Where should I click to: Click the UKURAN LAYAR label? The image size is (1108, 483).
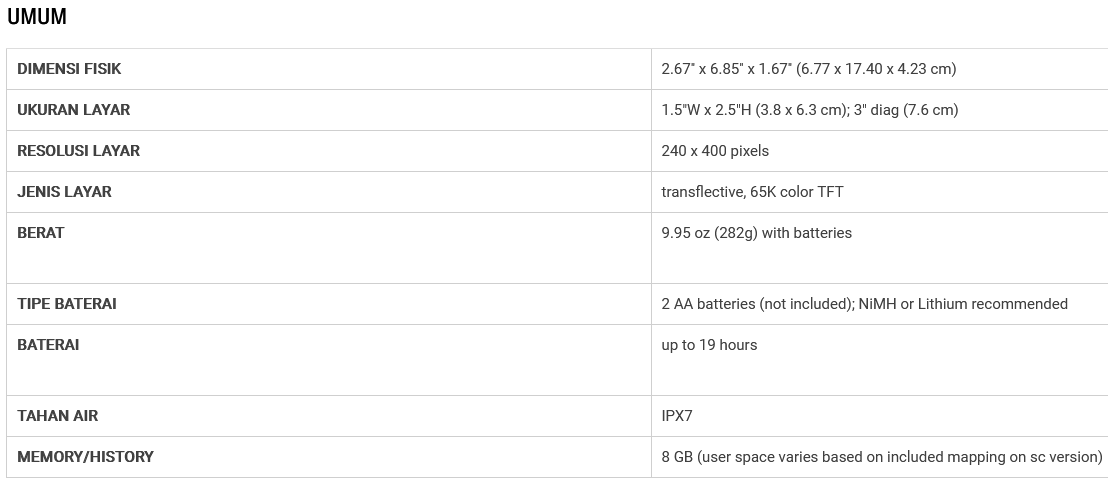tap(73, 110)
